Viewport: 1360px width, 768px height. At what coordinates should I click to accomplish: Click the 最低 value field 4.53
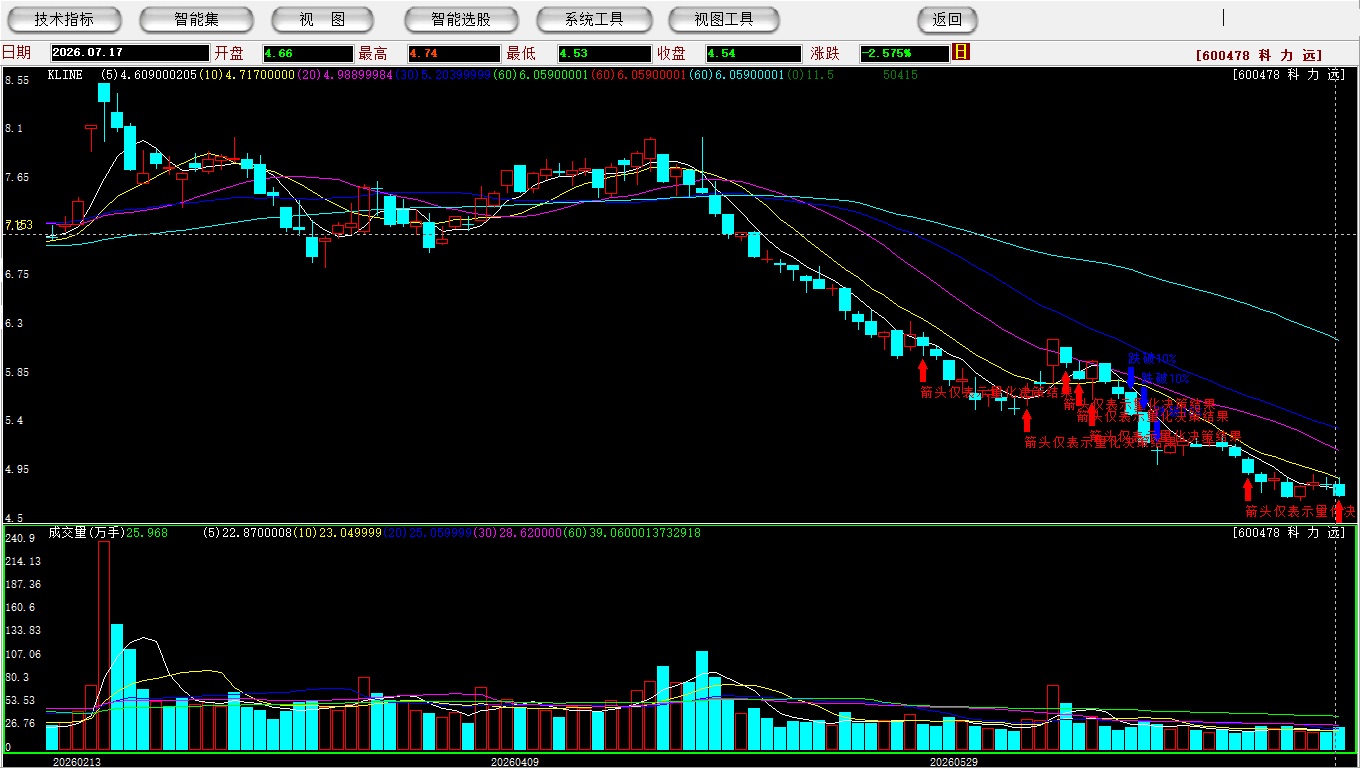point(604,53)
